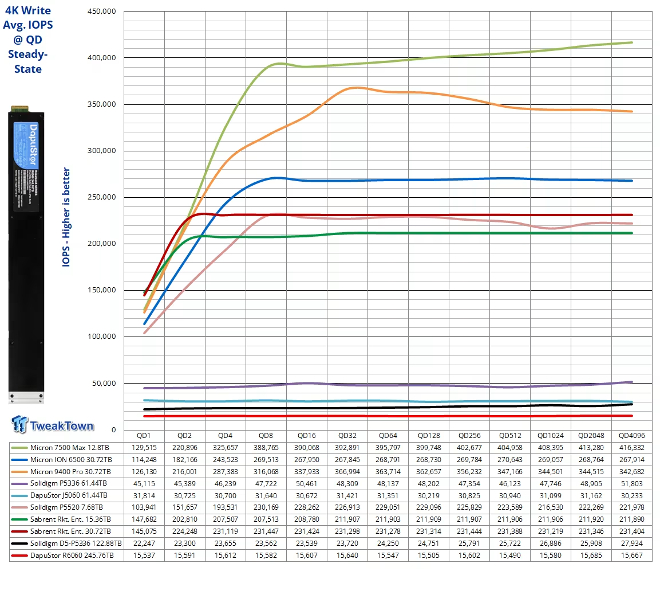Click the red DapuStor R6060 legend swatch
Screen dimensions: 660x606
click(x=19, y=555)
